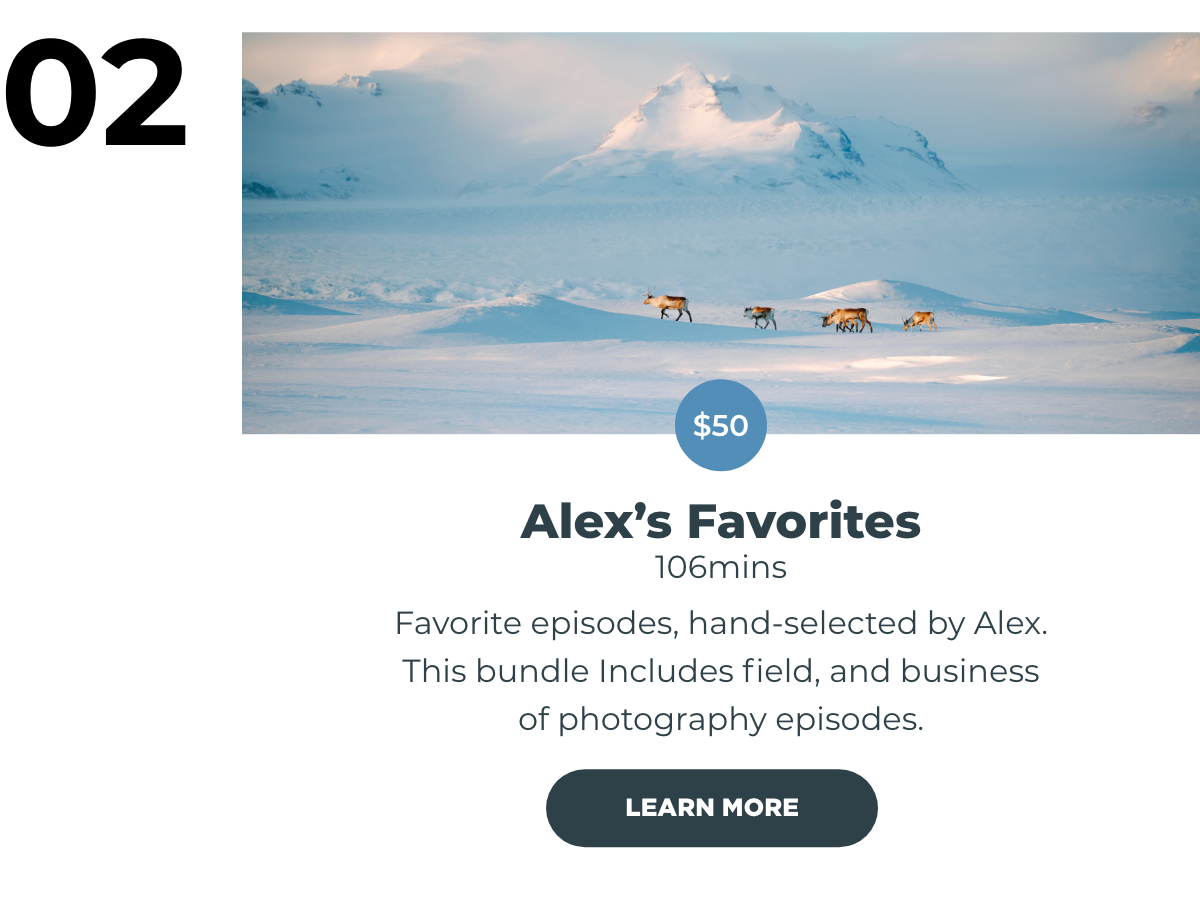Click the cloudy sky at photo's top right
This screenshot has width=1200, height=910.
(1100, 80)
